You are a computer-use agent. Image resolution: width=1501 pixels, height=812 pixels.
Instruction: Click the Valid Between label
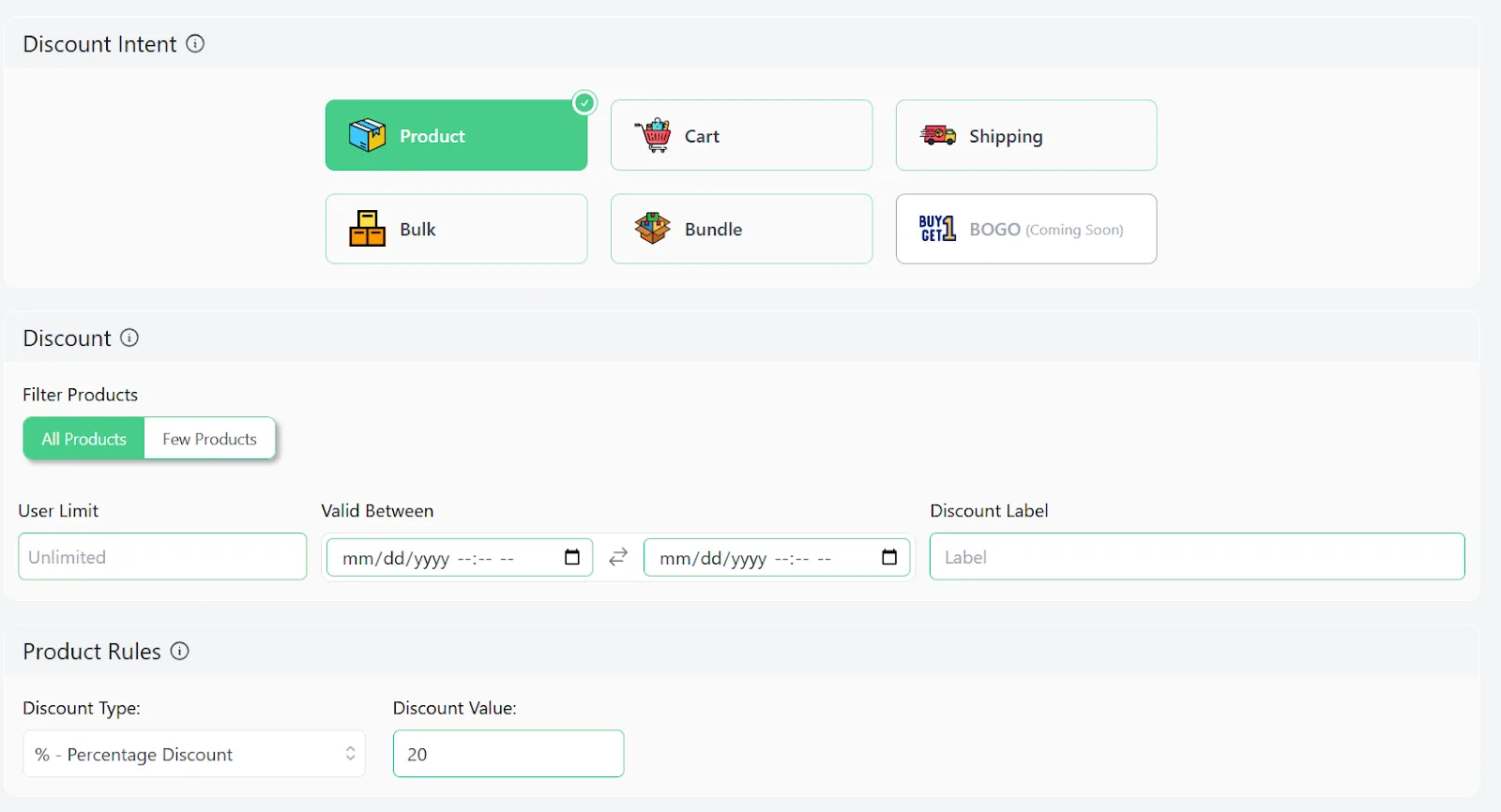click(377, 511)
